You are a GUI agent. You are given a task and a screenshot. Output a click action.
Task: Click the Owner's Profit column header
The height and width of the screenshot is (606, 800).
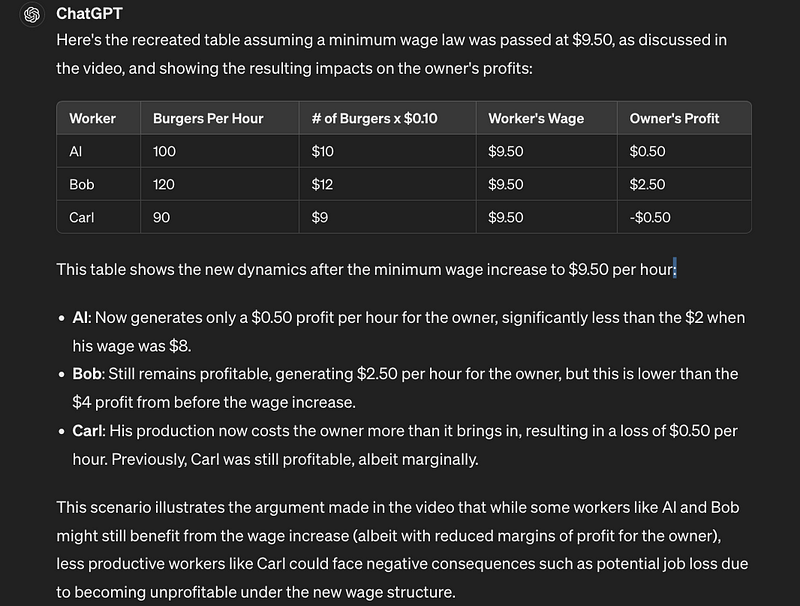point(674,118)
